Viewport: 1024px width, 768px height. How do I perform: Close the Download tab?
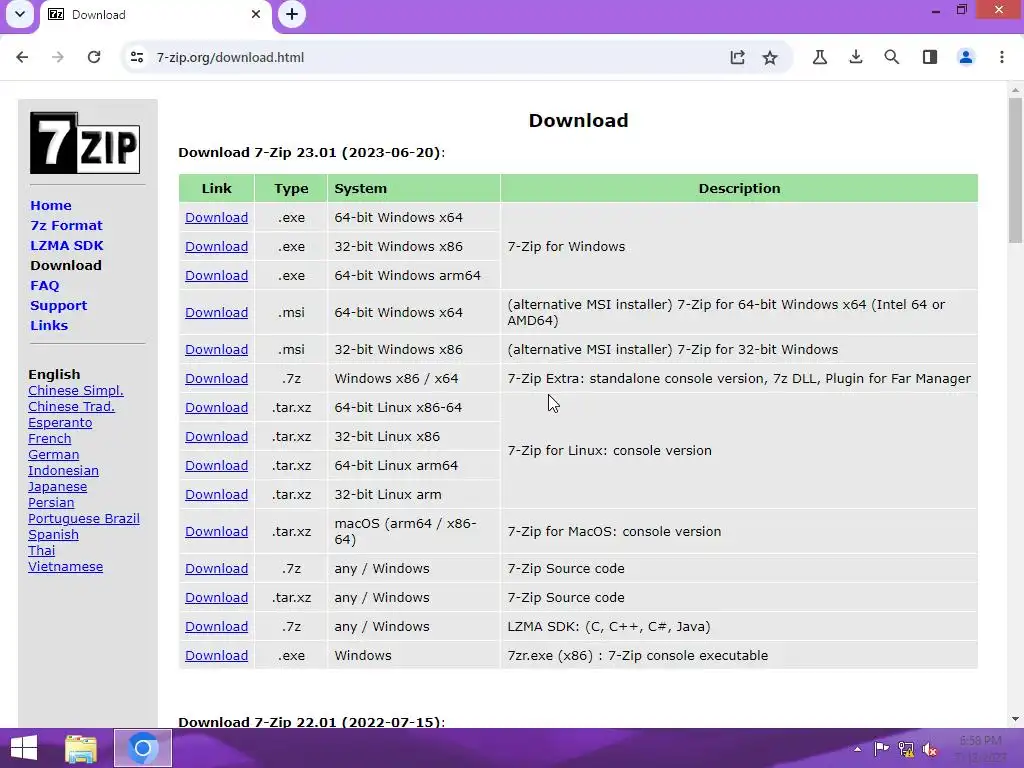point(256,14)
